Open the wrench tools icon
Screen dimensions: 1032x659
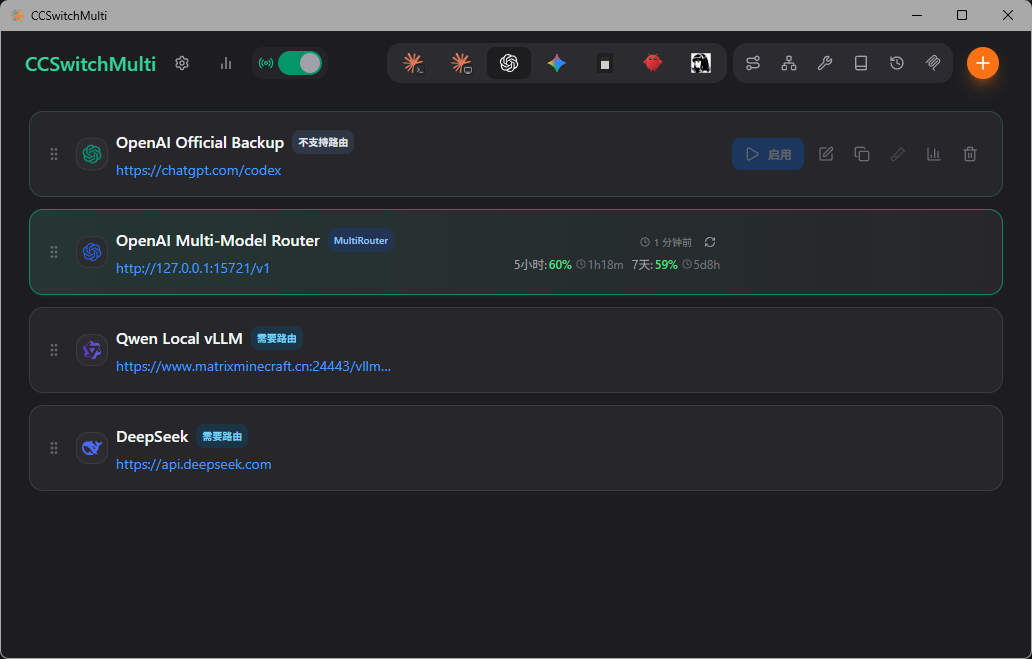[825, 63]
